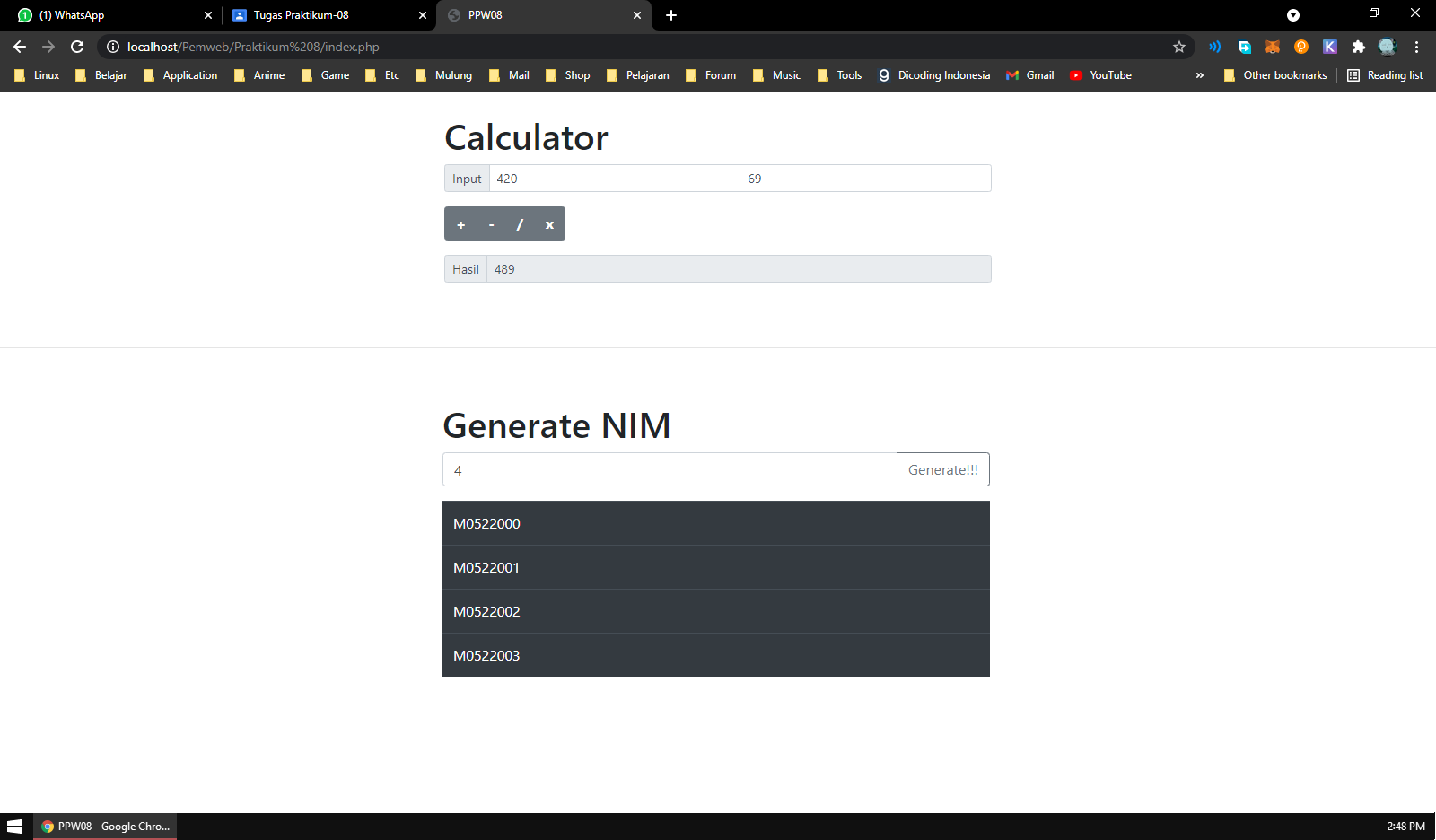Click the MetaMask fox extension icon
This screenshot has width=1436, height=840.
tap(1273, 47)
